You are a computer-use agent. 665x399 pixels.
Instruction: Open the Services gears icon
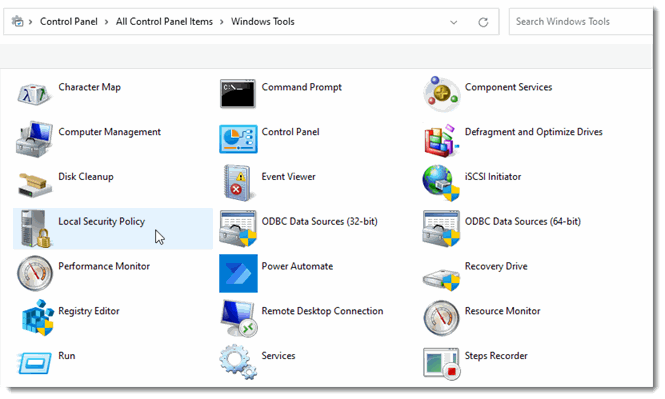[238, 362]
